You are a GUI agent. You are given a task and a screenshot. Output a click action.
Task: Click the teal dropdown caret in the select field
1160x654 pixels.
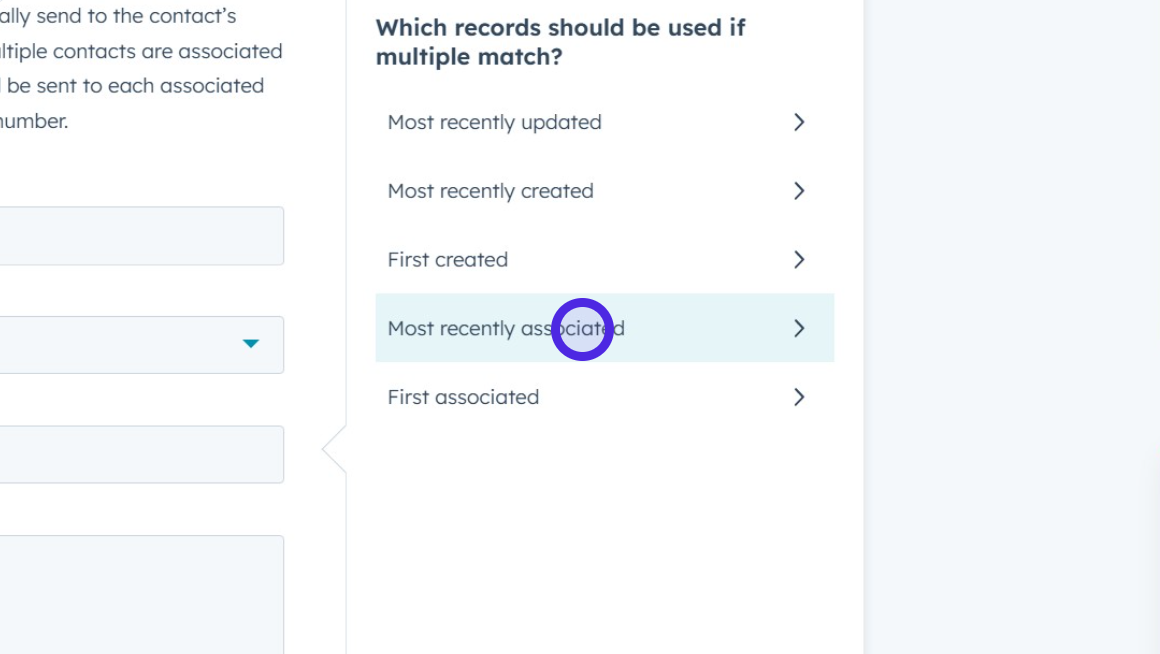(x=251, y=344)
